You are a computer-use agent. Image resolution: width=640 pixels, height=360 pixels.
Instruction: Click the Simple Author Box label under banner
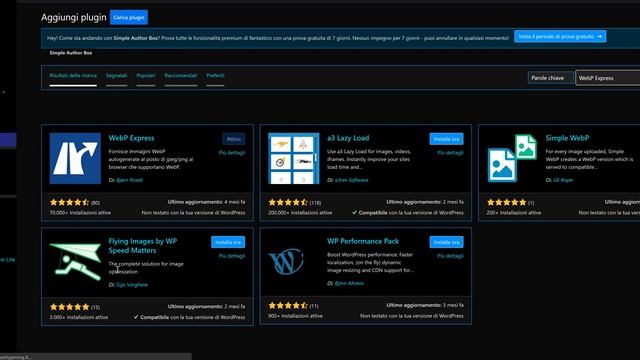click(71, 53)
